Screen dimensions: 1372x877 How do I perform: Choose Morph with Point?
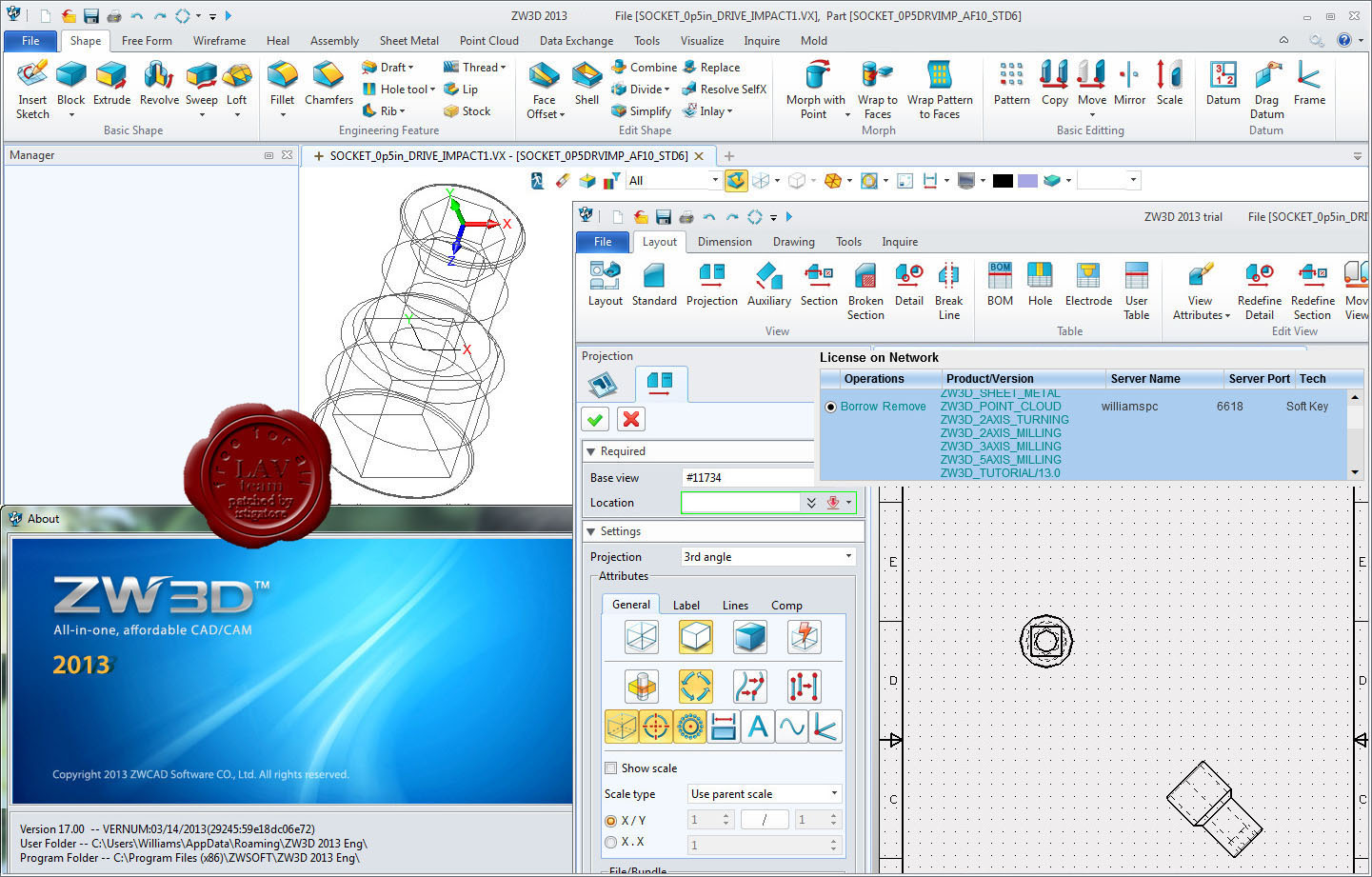click(816, 90)
